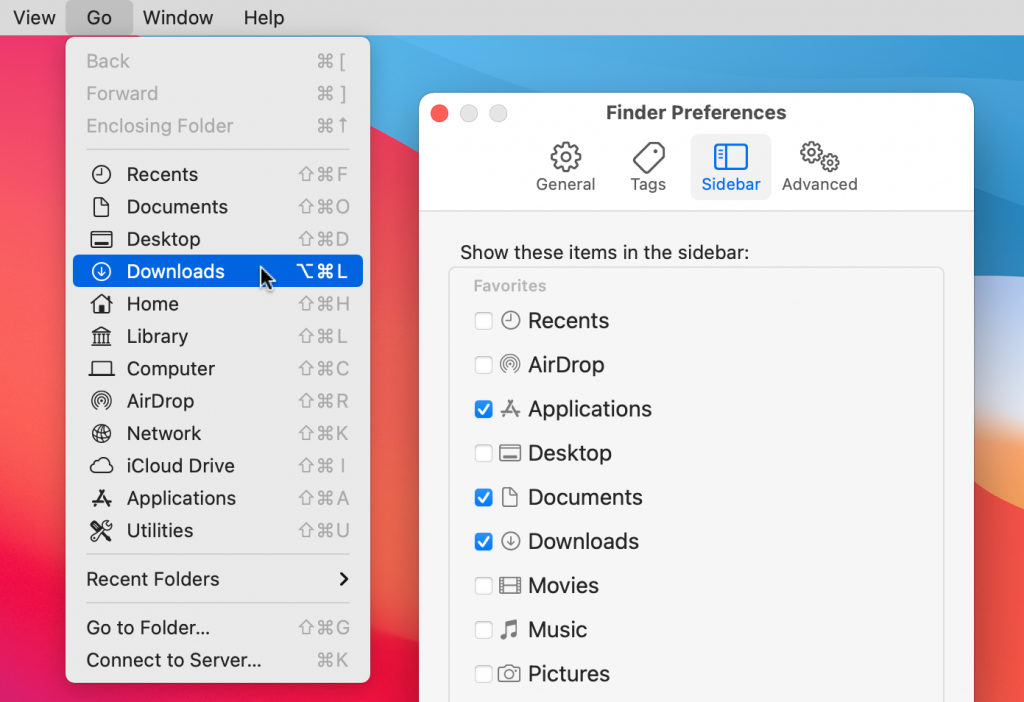
Task: Check the Movies sidebar checkbox
Action: [x=484, y=585]
